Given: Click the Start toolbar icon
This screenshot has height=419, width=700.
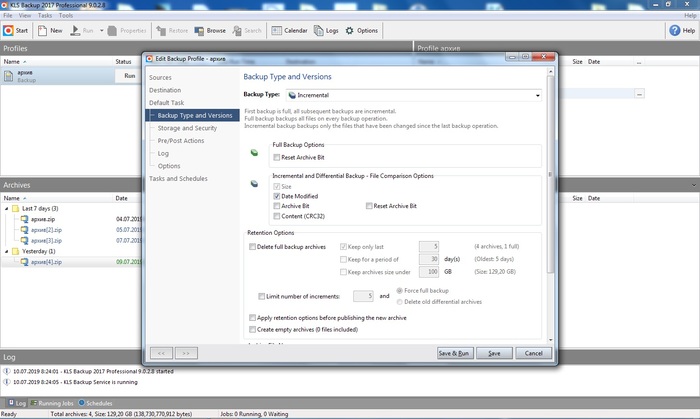Looking at the screenshot, I should pos(9,31).
